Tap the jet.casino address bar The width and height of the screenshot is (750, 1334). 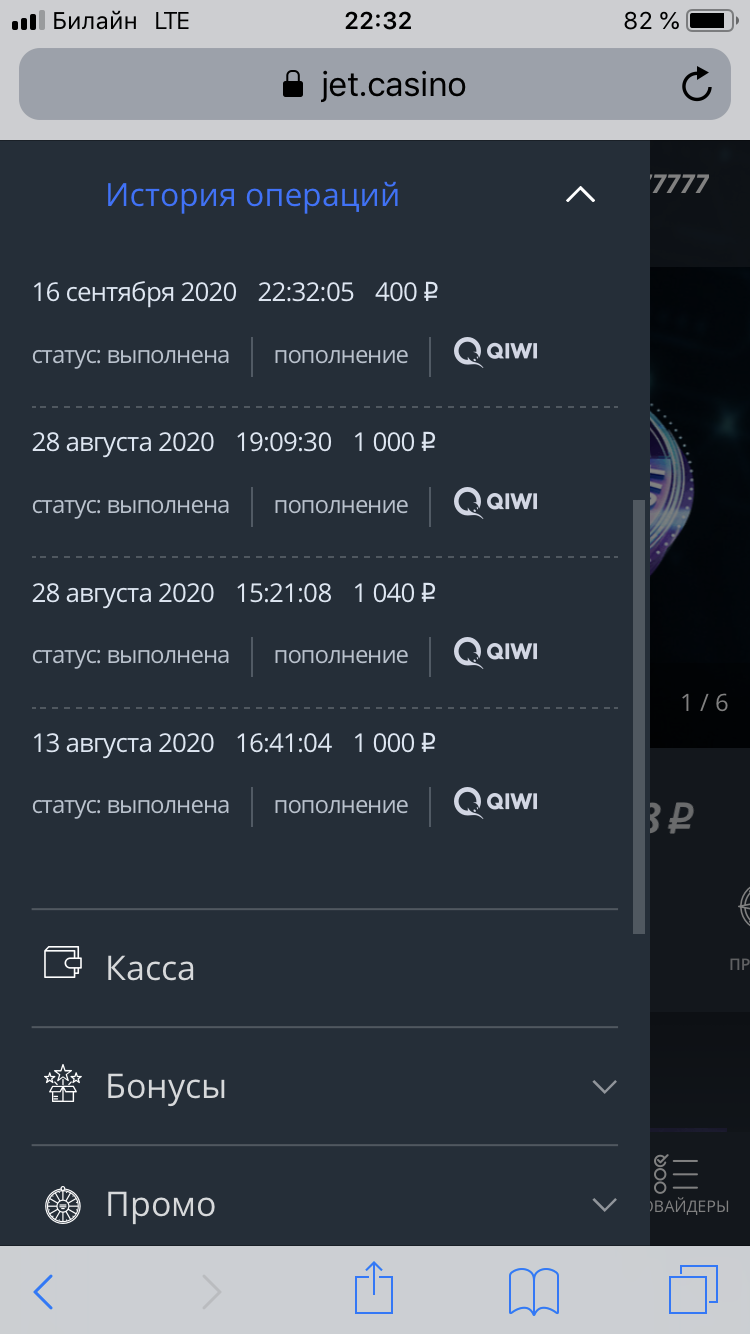click(375, 85)
